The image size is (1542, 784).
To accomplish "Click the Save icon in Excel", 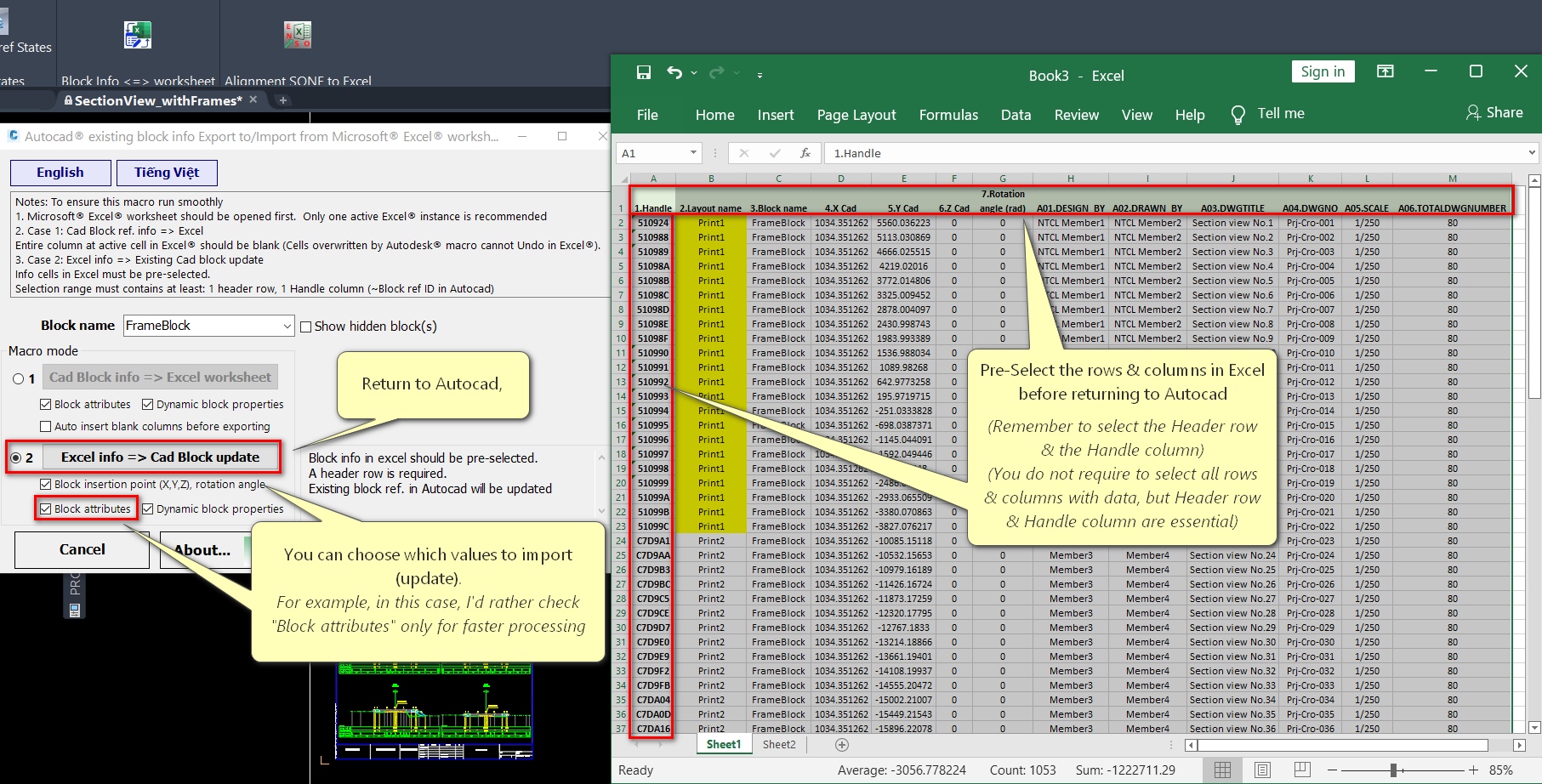I will tap(644, 74).
